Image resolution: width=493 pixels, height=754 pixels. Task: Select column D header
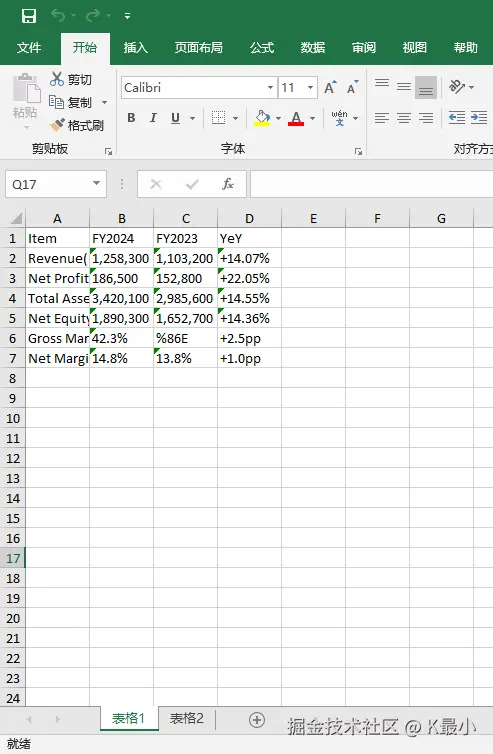click(x=249, y=219)
